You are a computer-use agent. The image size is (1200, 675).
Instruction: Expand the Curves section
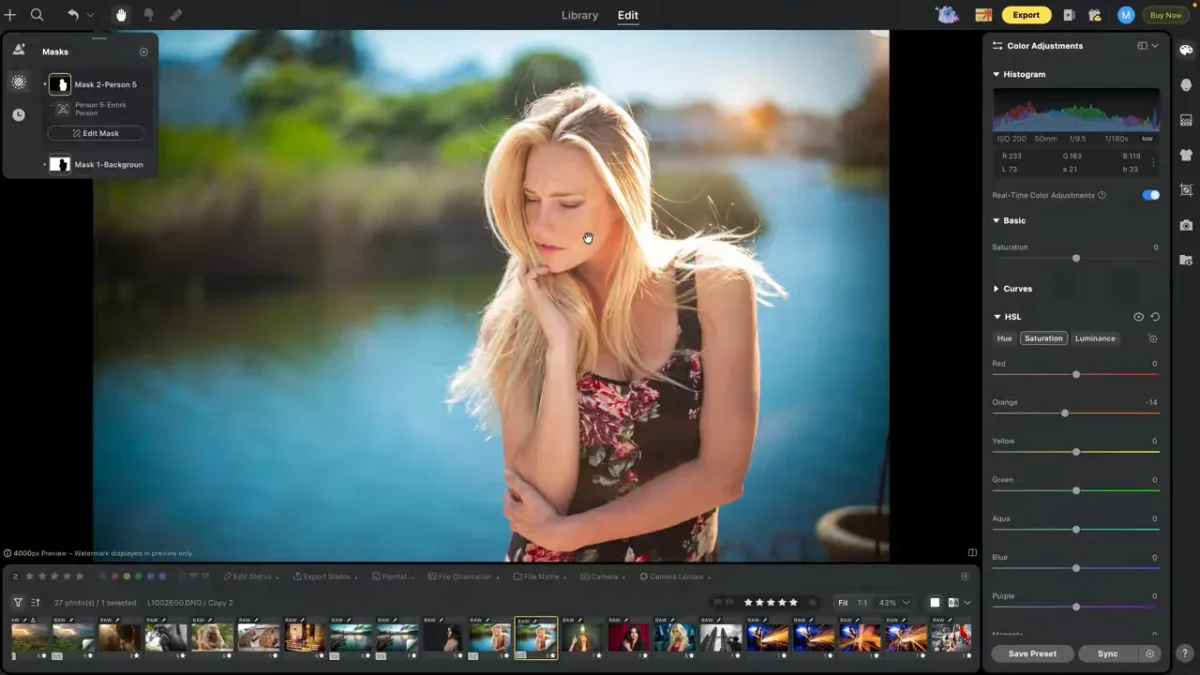click(x=996, y=289)
